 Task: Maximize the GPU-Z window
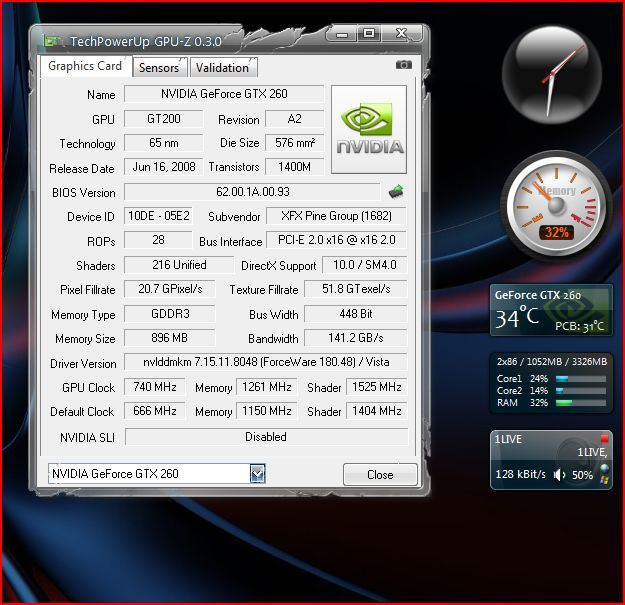click(369, 33)
